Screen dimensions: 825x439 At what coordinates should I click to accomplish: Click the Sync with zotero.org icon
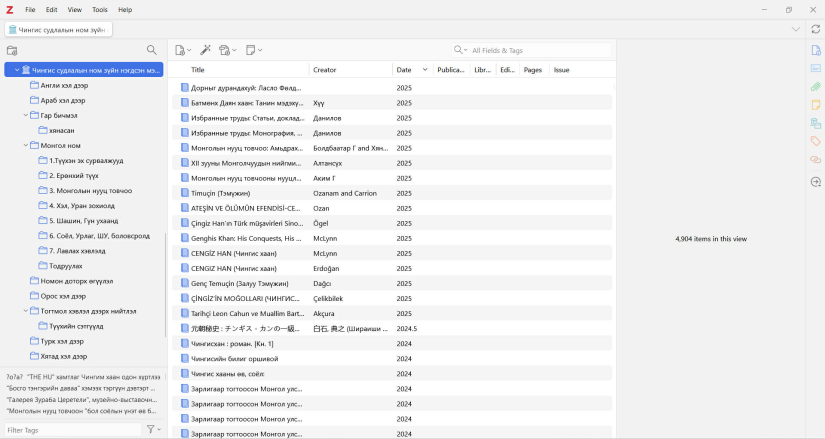pyautogui.click(x=815, y=29)
